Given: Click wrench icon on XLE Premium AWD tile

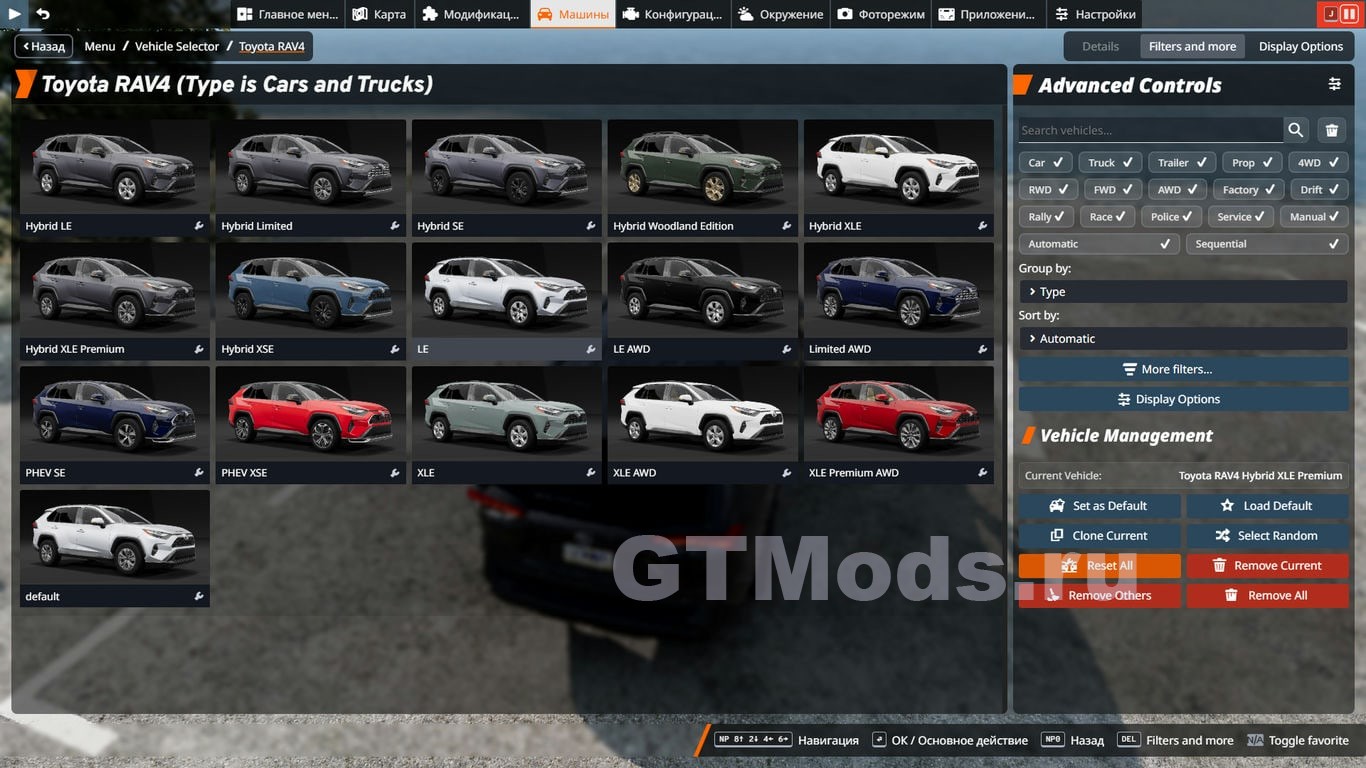Looking at the screenshot, I should [x=983, y=473].
